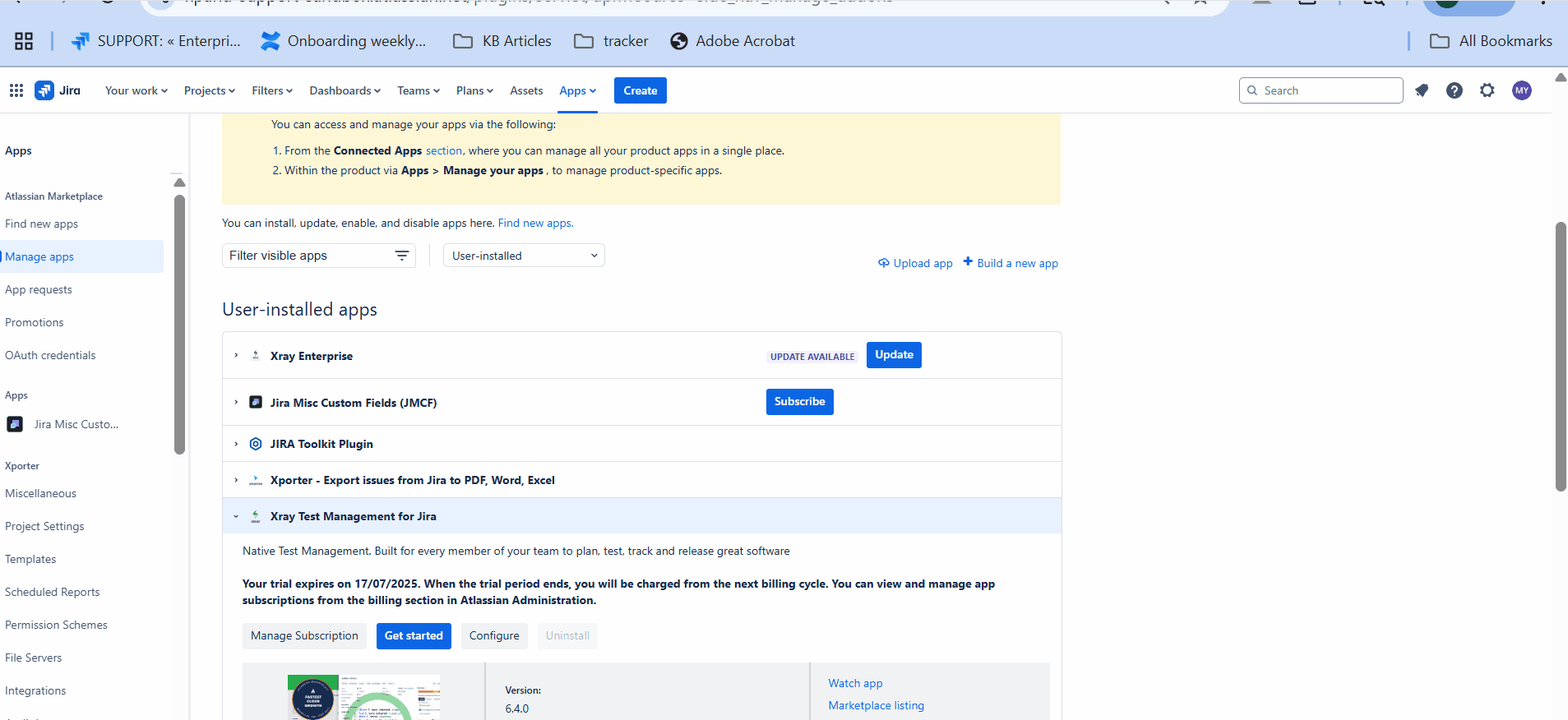The height and width of the screenshot is (720, 1568).
Task: Click the Get started button
Action: 414,636
